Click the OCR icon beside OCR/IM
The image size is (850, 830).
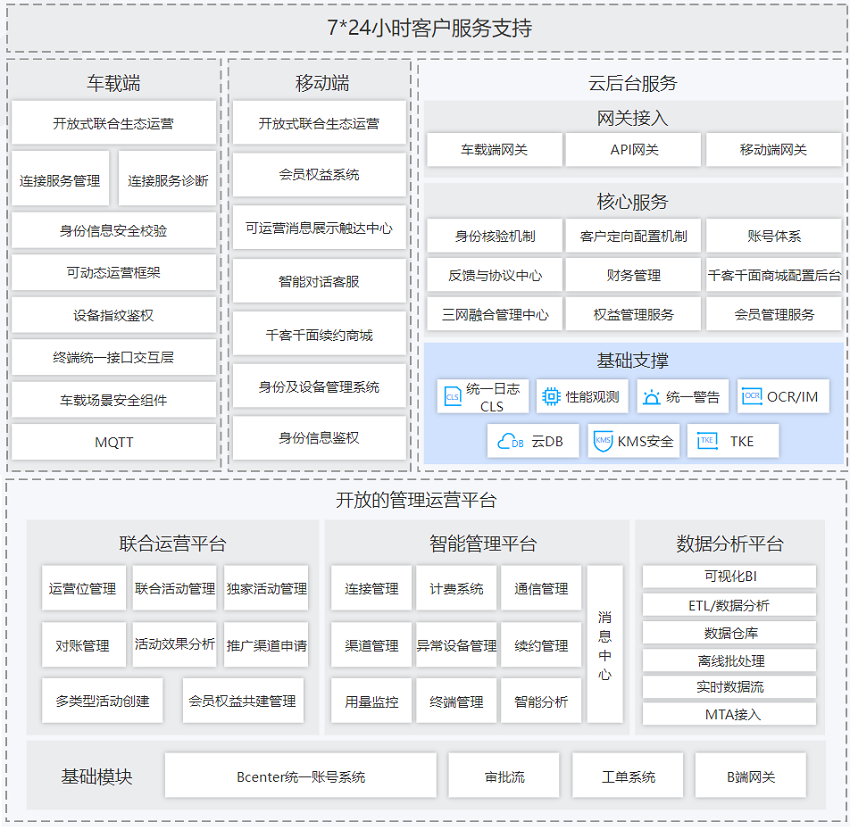tap(752, 397)
